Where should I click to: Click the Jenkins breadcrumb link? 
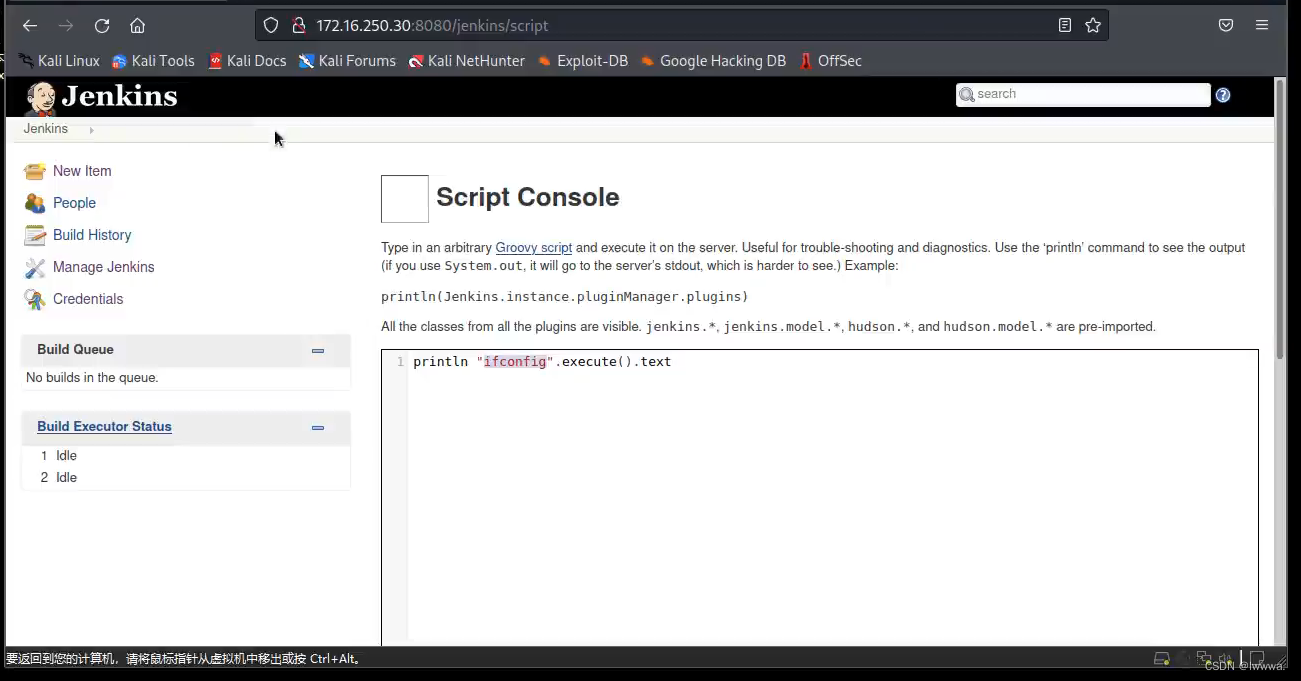[x=46, y=129]
